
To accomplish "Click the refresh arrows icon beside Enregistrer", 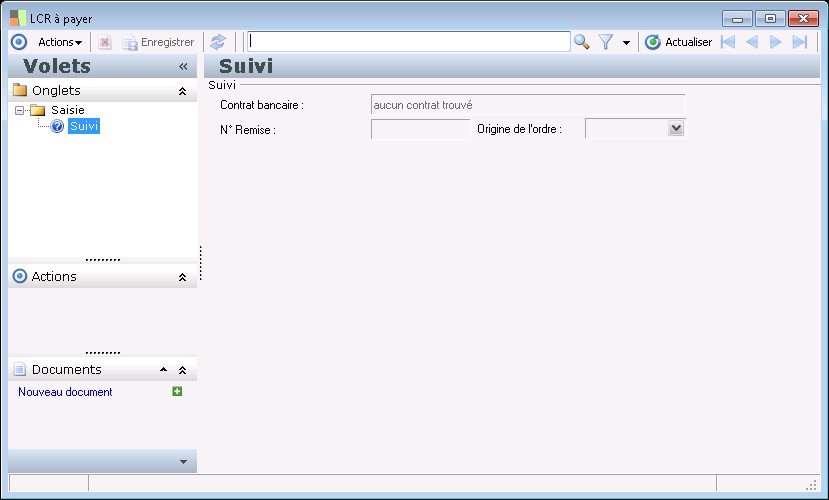I will tap(218, 42).
